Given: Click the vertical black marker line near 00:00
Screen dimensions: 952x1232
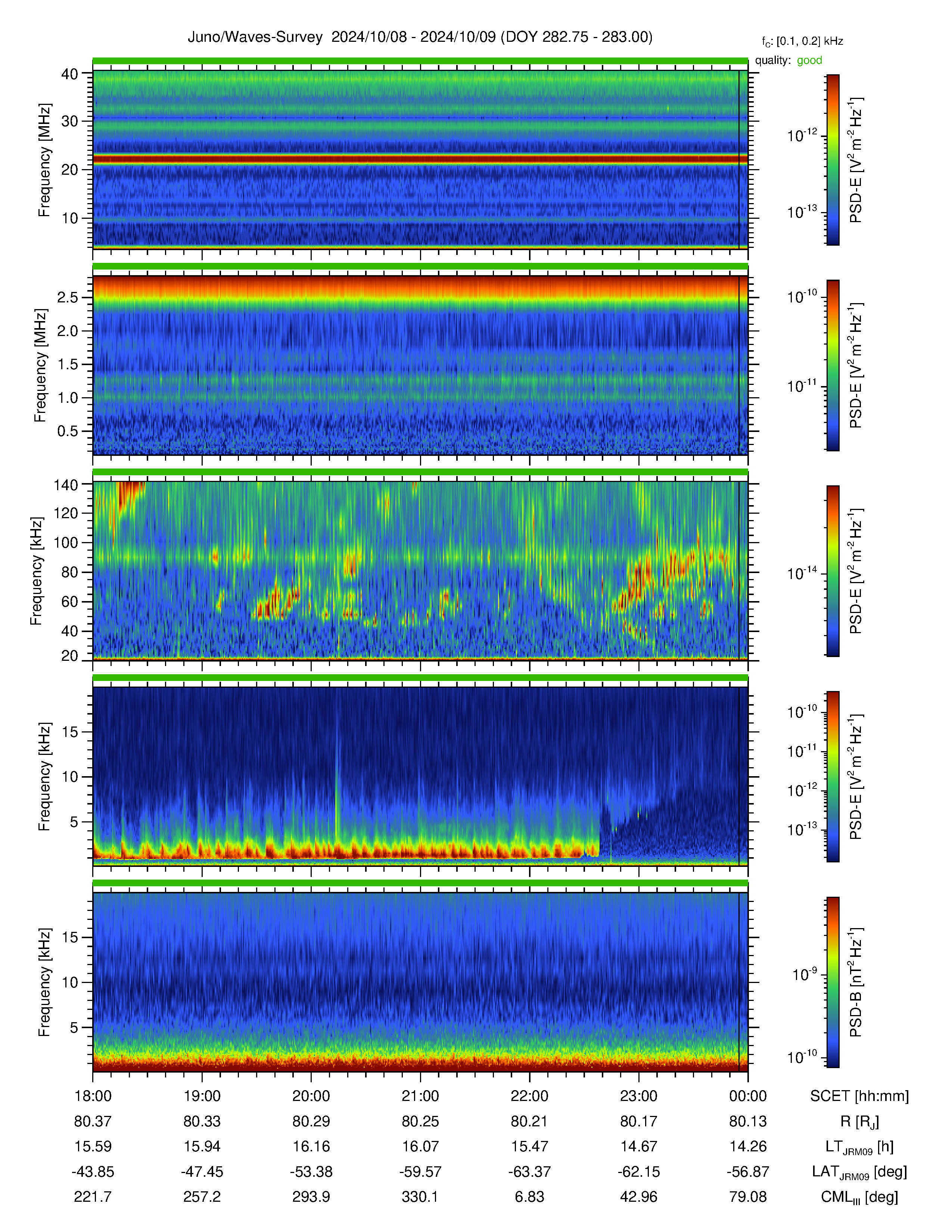Looking at the screenshot, I should click(x=739, y=160).
